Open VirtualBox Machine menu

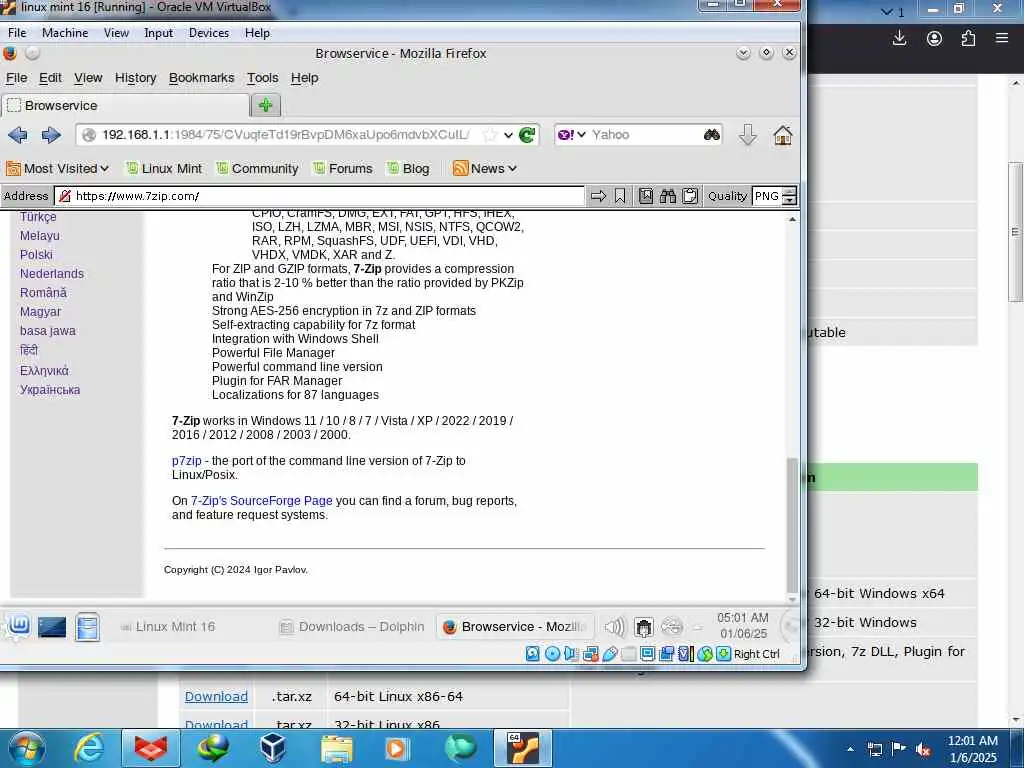tap(65, 33)
